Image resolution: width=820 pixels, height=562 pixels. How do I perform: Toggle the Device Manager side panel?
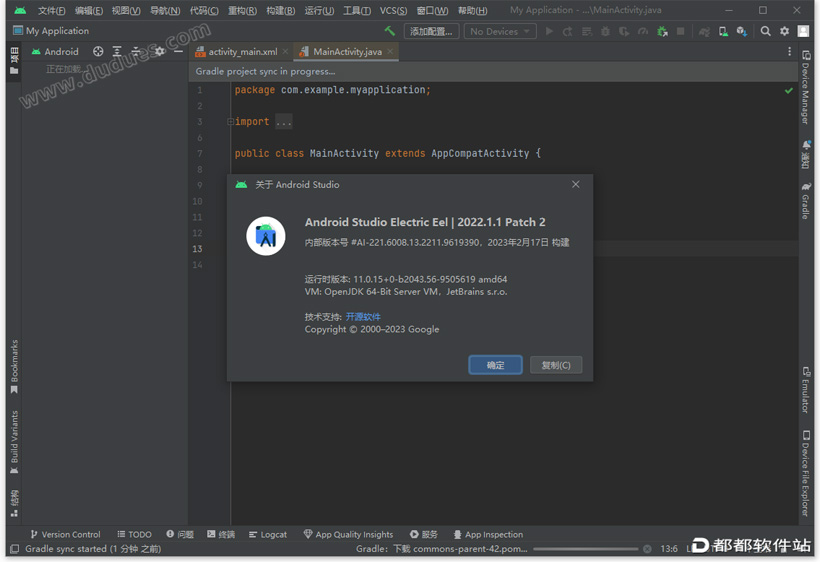click(806, 87)
